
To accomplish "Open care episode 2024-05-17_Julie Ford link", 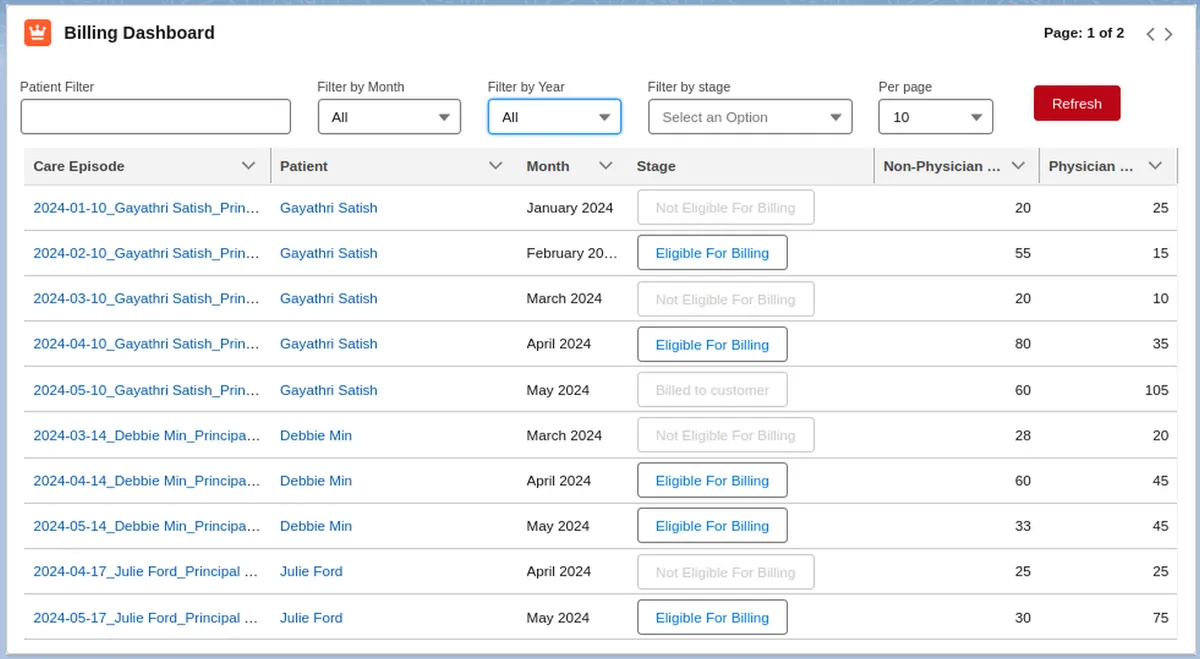I will [146, 617].
